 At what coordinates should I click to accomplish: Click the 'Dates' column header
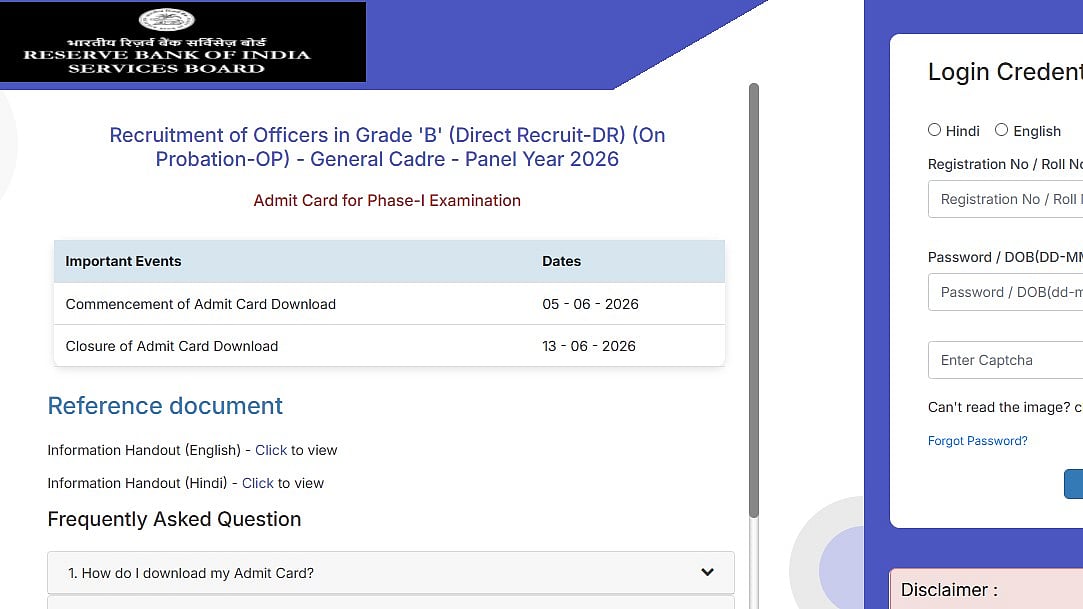click(x=562, y=261)
